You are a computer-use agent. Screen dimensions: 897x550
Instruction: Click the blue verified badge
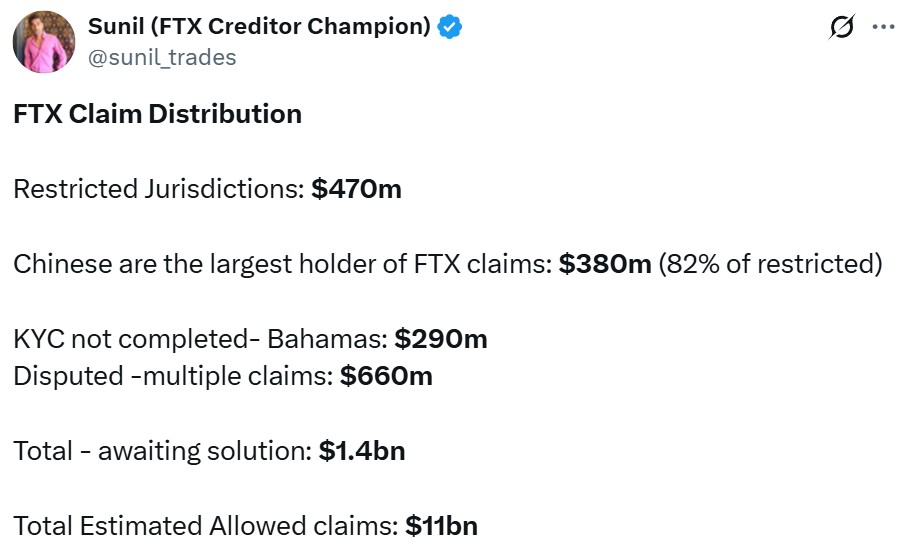449,27
